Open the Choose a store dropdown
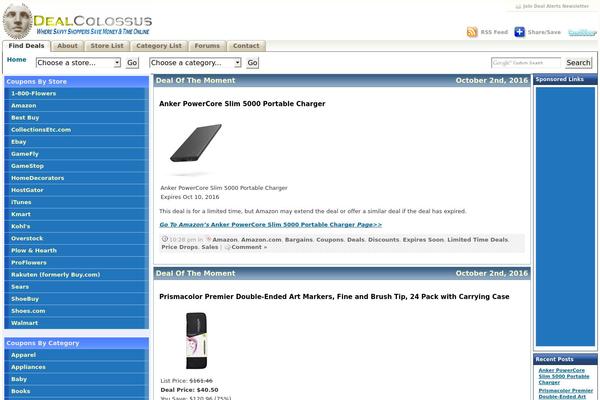 click(78, 63)
